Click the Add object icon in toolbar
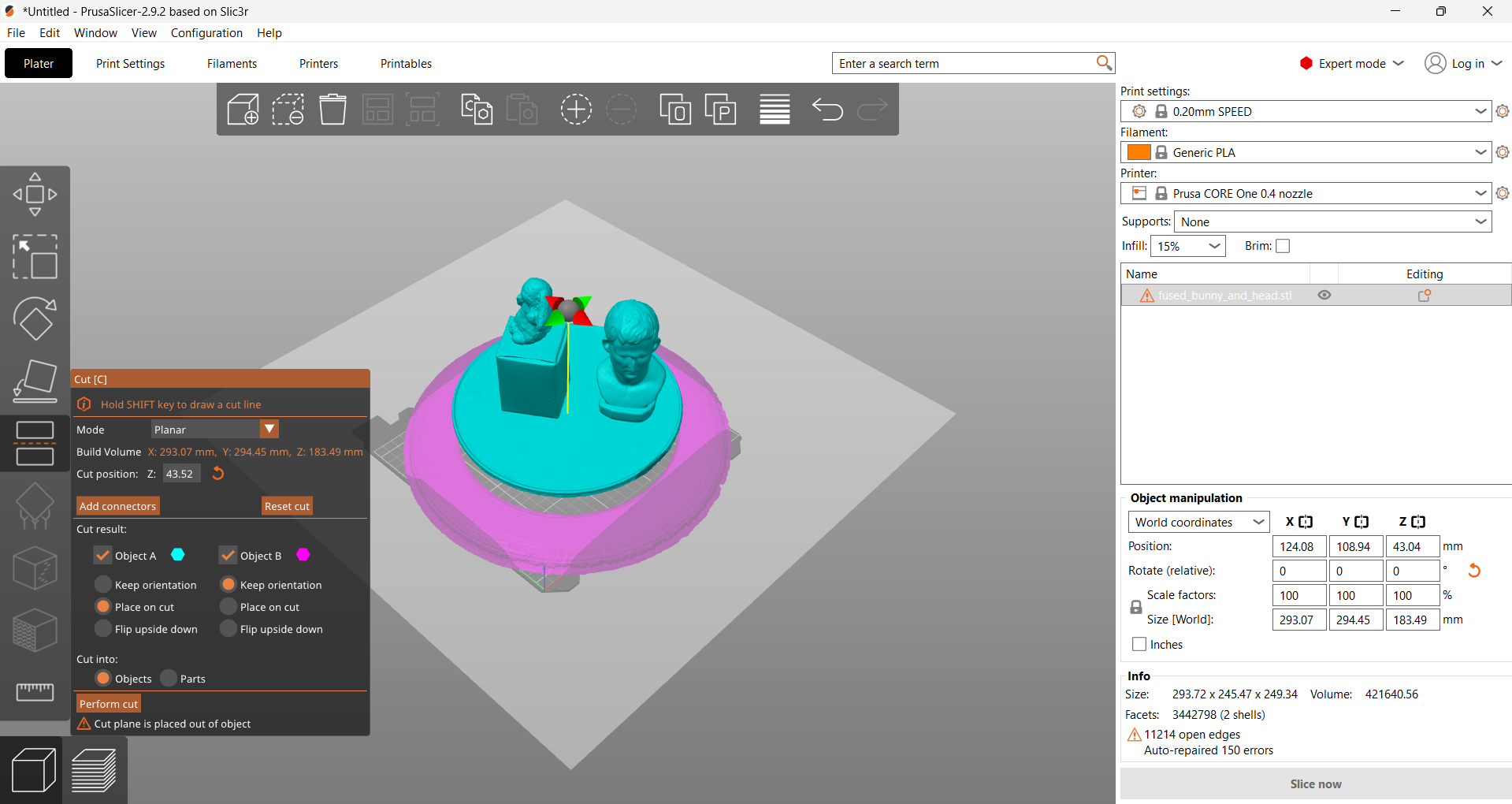 (243, 110)
